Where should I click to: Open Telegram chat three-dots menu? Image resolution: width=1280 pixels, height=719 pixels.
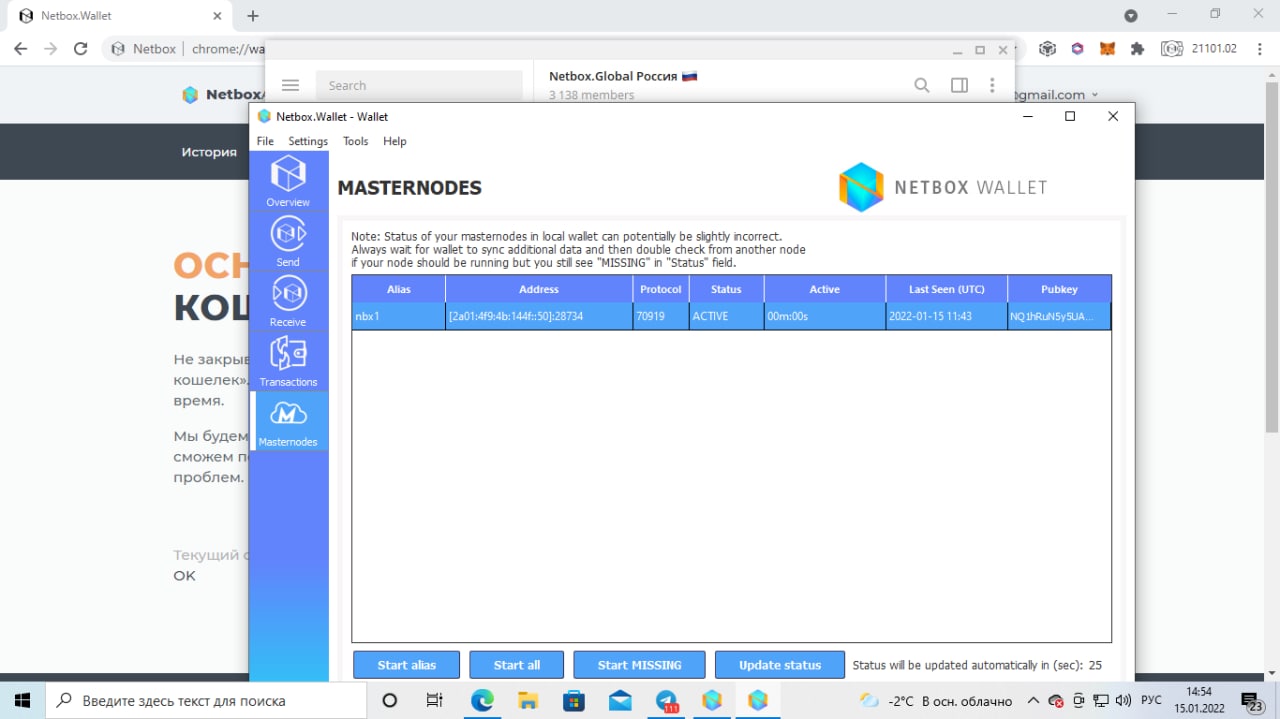[x=992, y=85]
